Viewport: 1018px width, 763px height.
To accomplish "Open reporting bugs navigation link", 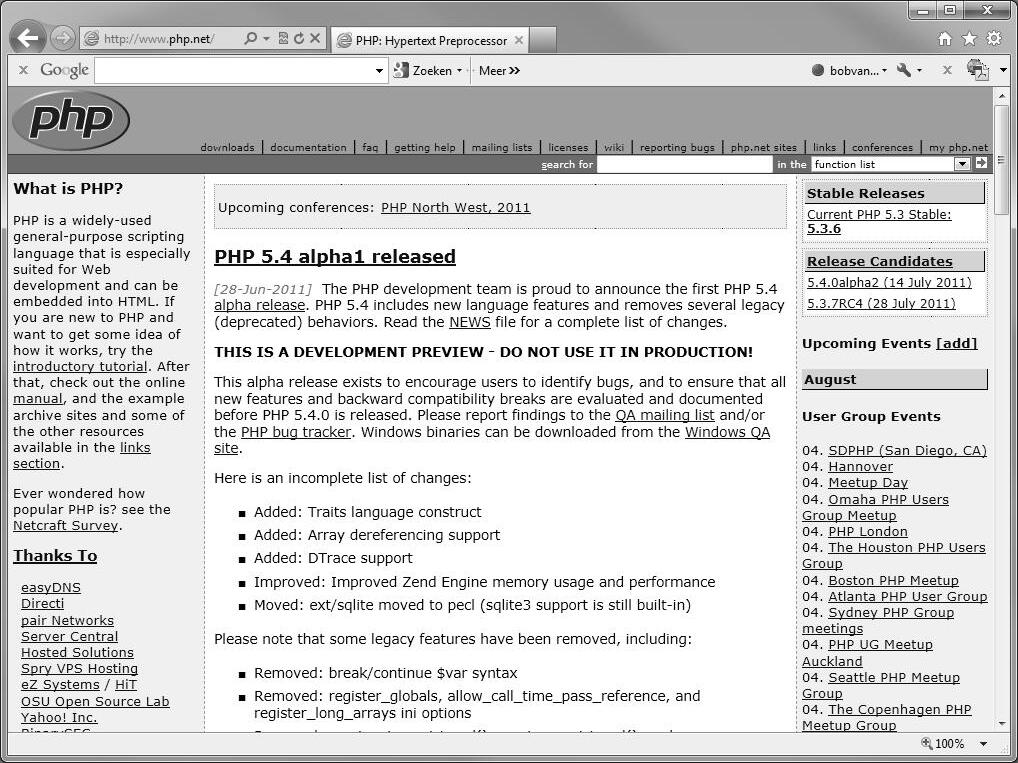I will [x=677, y=147].
